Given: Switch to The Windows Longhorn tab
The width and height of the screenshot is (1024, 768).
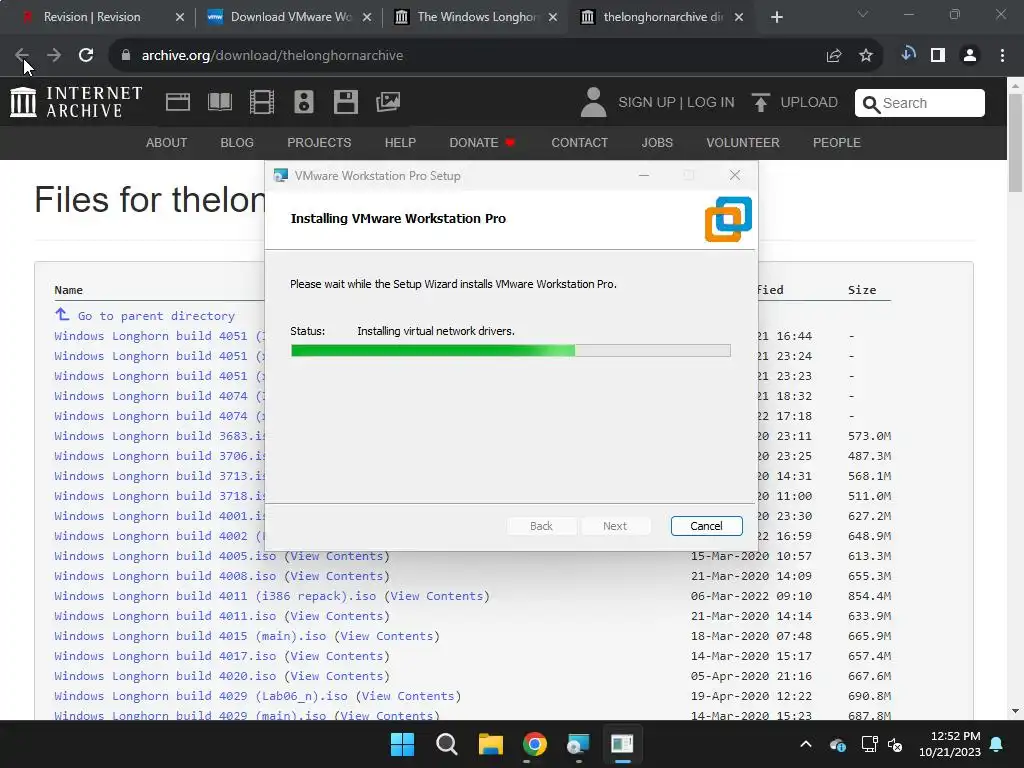Looking at the screenshot, I should click(476, 17).
